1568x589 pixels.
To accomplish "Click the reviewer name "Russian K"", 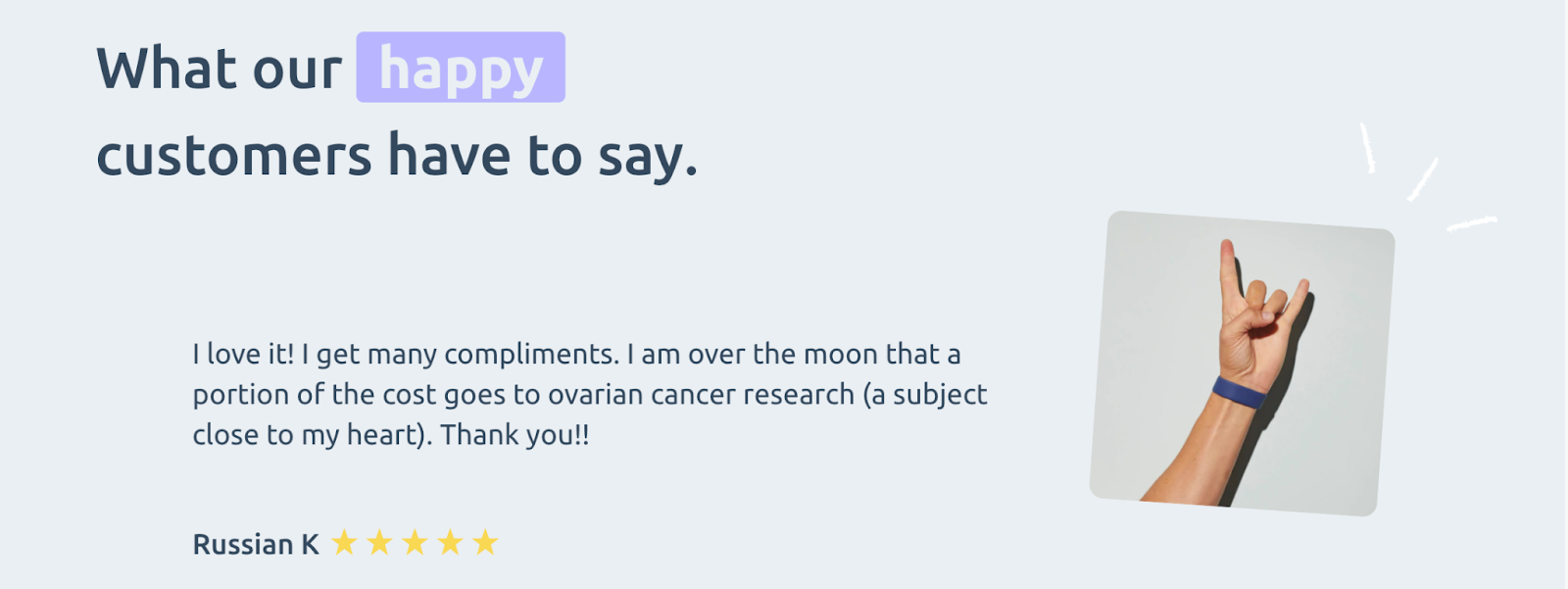I will [256, 544].
